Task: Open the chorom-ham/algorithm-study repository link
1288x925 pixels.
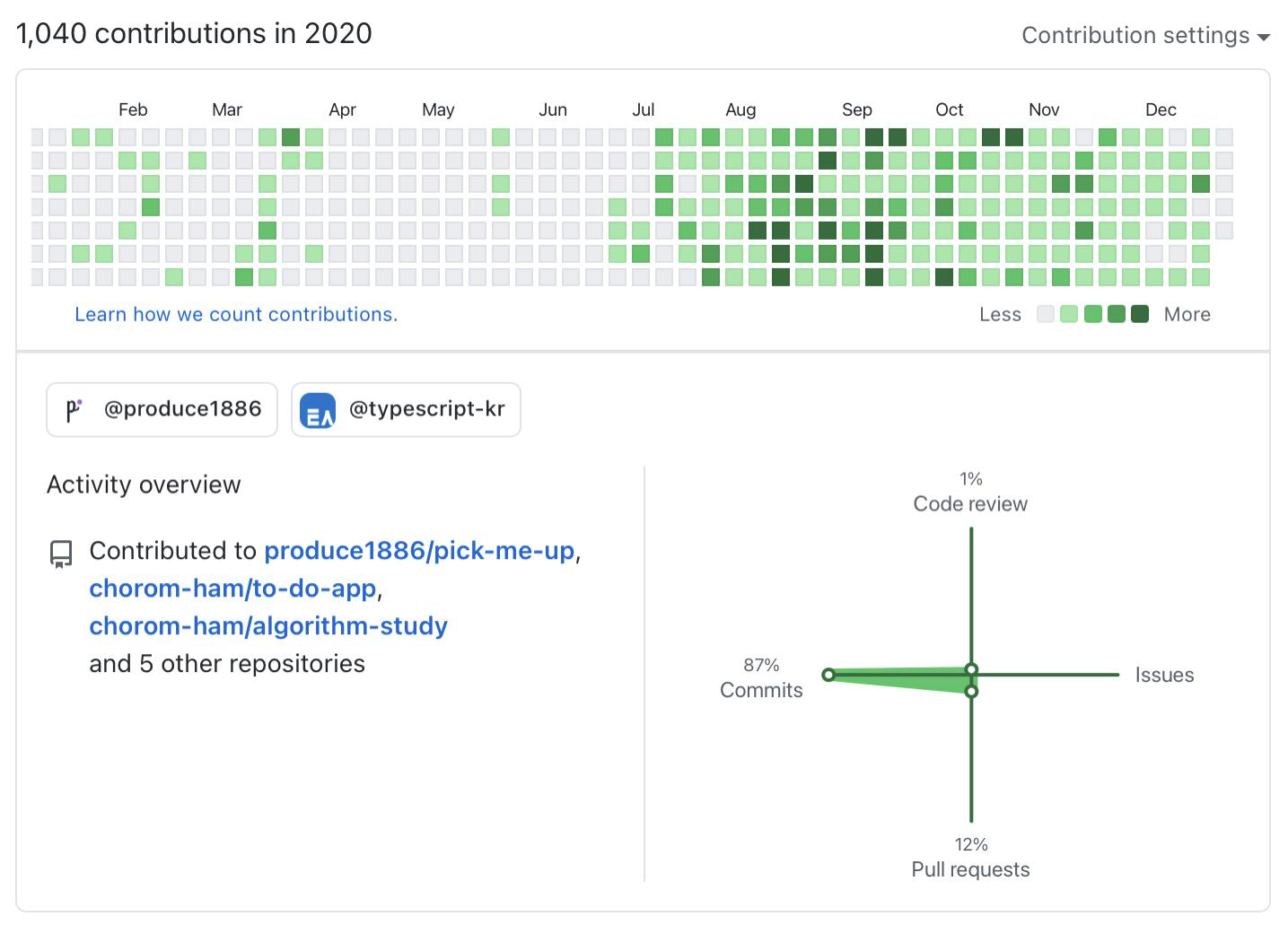Action: tap(268, 626)
